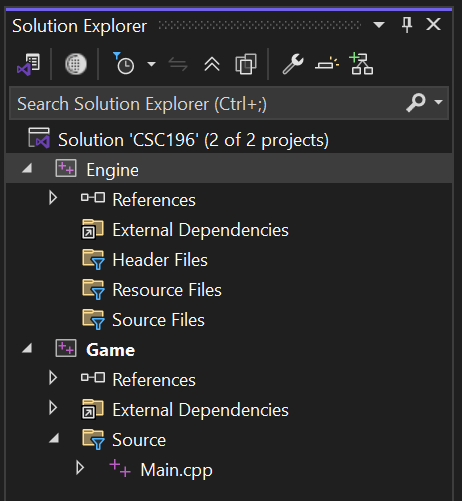Switch between Solutions and Folder views
This screenshot has height=501, width=462.
(x=29, y=64)
